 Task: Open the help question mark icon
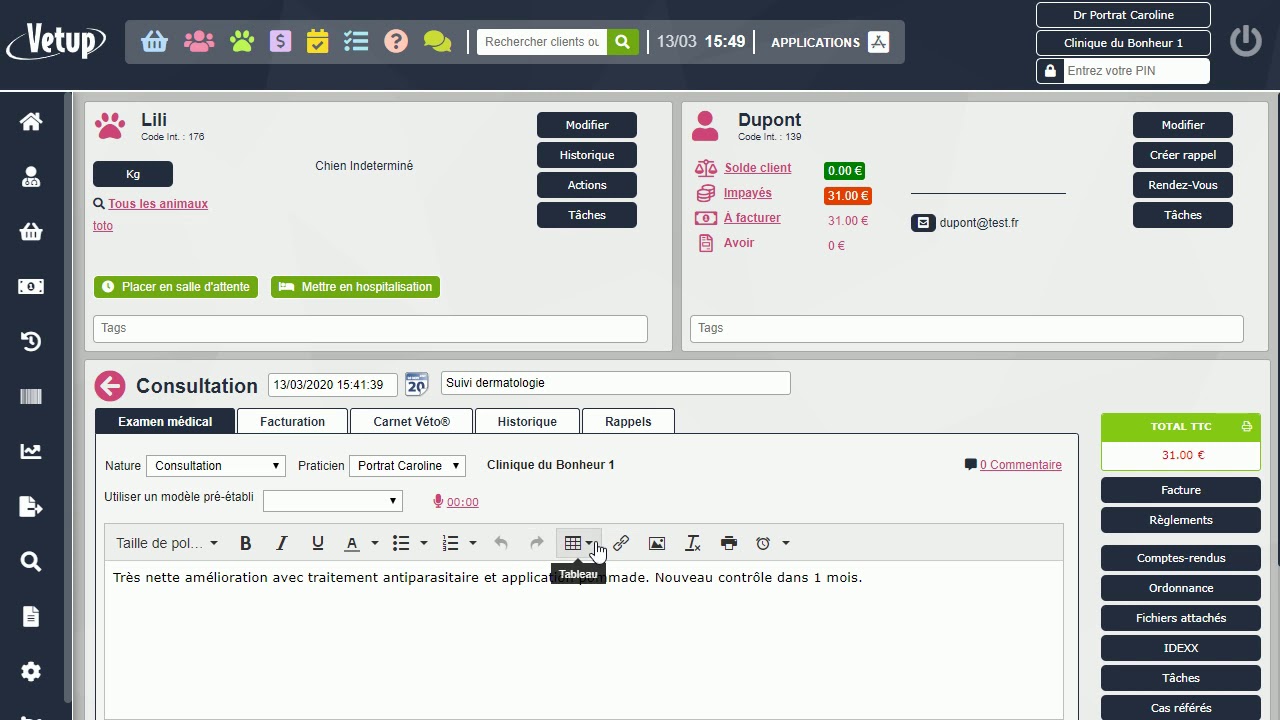point(396,42)
